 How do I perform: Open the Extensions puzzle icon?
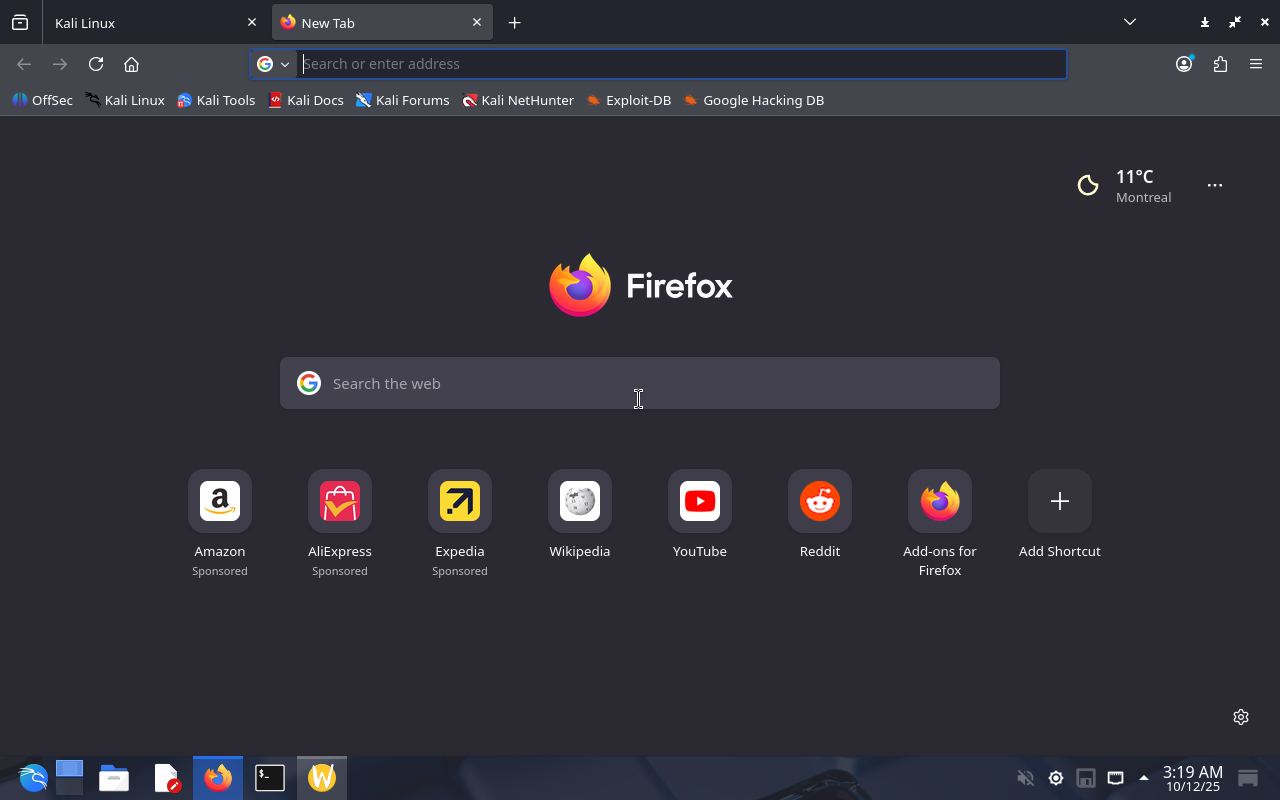click(x=1220, y=64)
